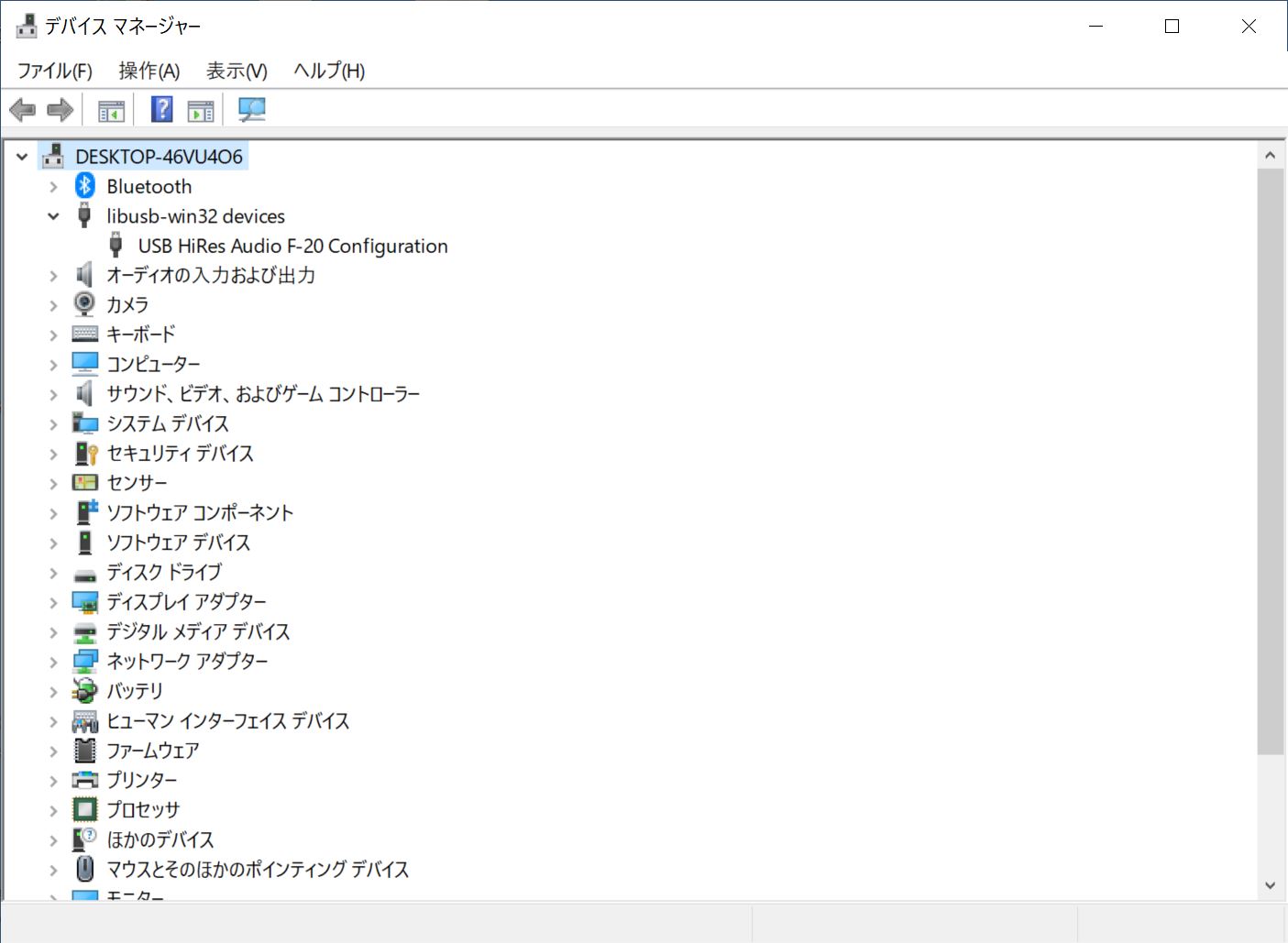Screen dimensions: 1288x943
Task: Collapse the DESKTOP-46VU4O6 root node
Action: 22,157
